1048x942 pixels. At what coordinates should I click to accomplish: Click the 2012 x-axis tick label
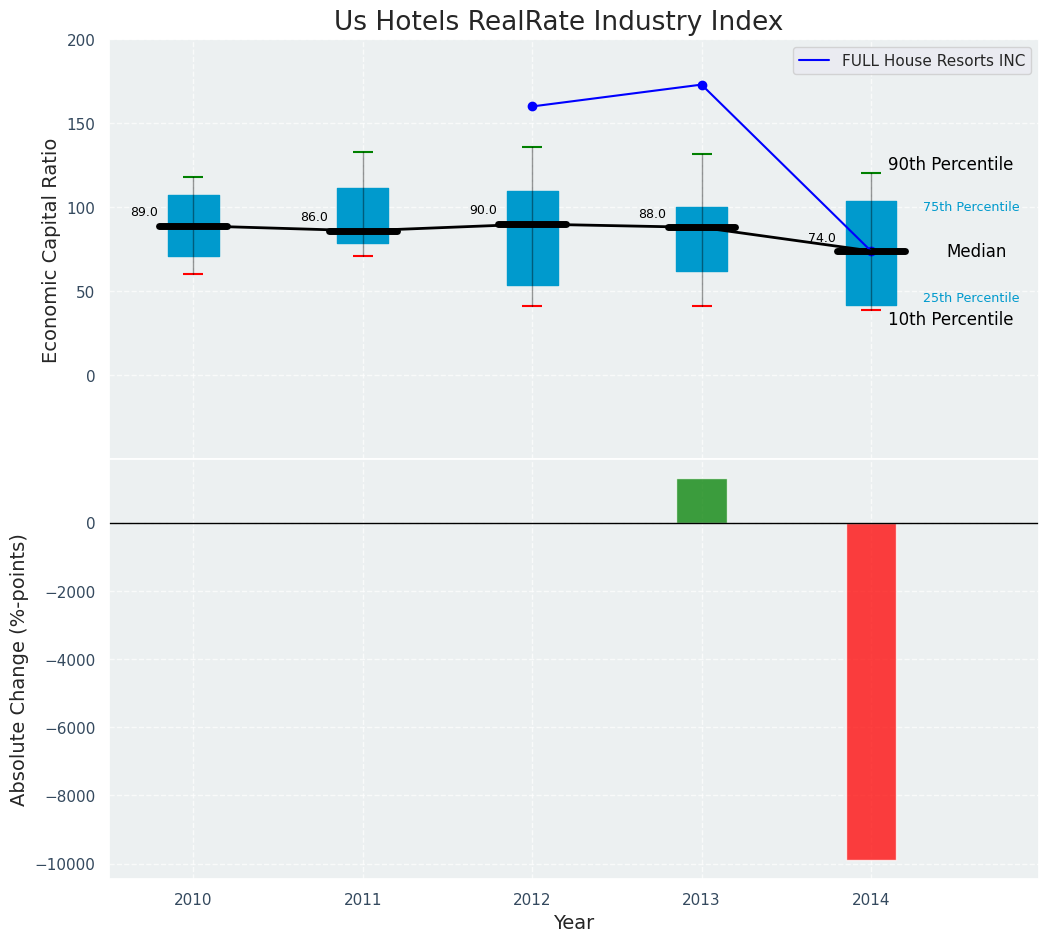[532, 900]
